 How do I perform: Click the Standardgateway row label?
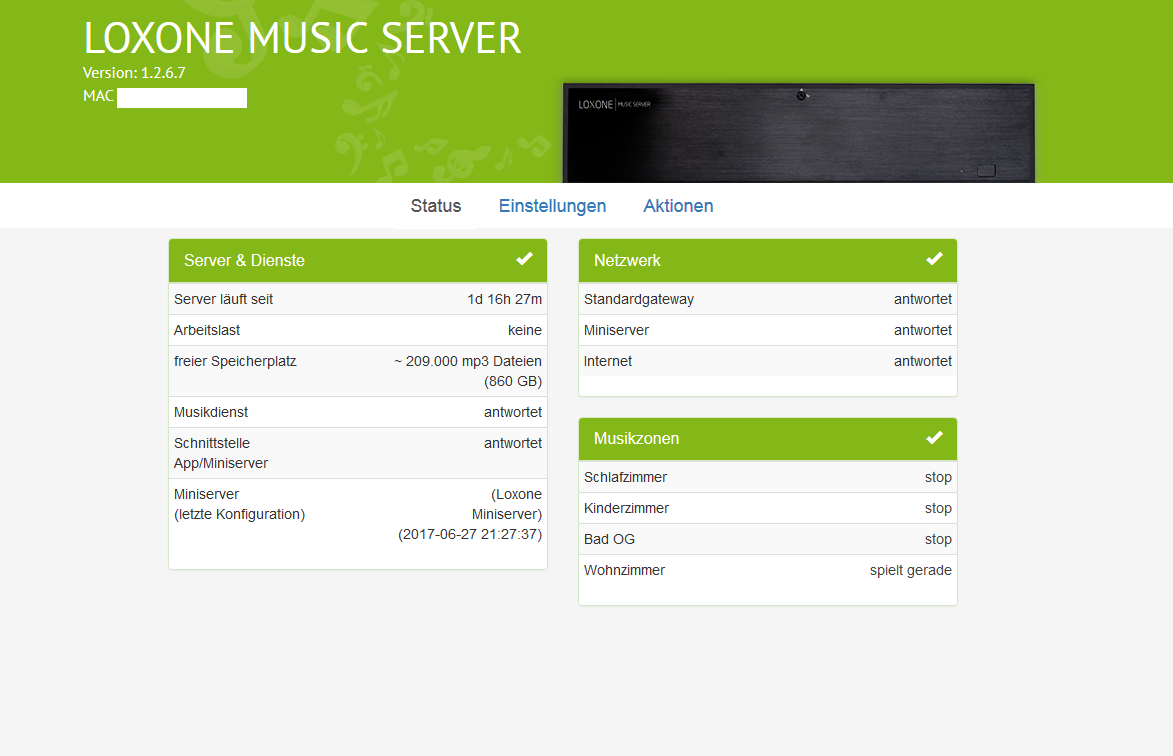click(x=639, y=299)
